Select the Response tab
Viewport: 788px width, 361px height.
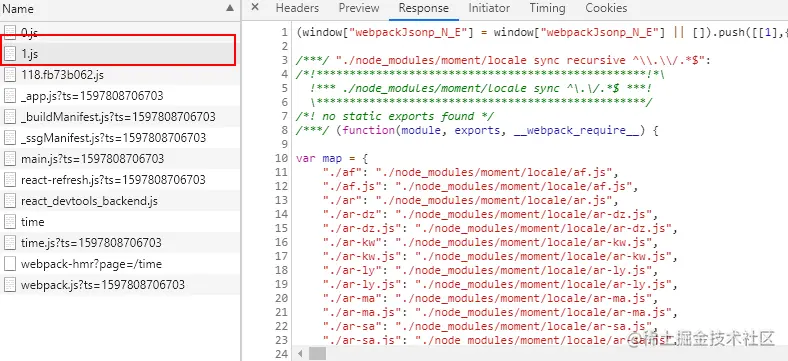point(423,8)
